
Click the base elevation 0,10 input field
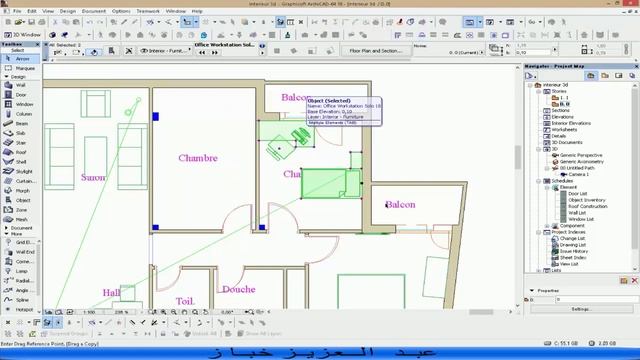point(533,53)
